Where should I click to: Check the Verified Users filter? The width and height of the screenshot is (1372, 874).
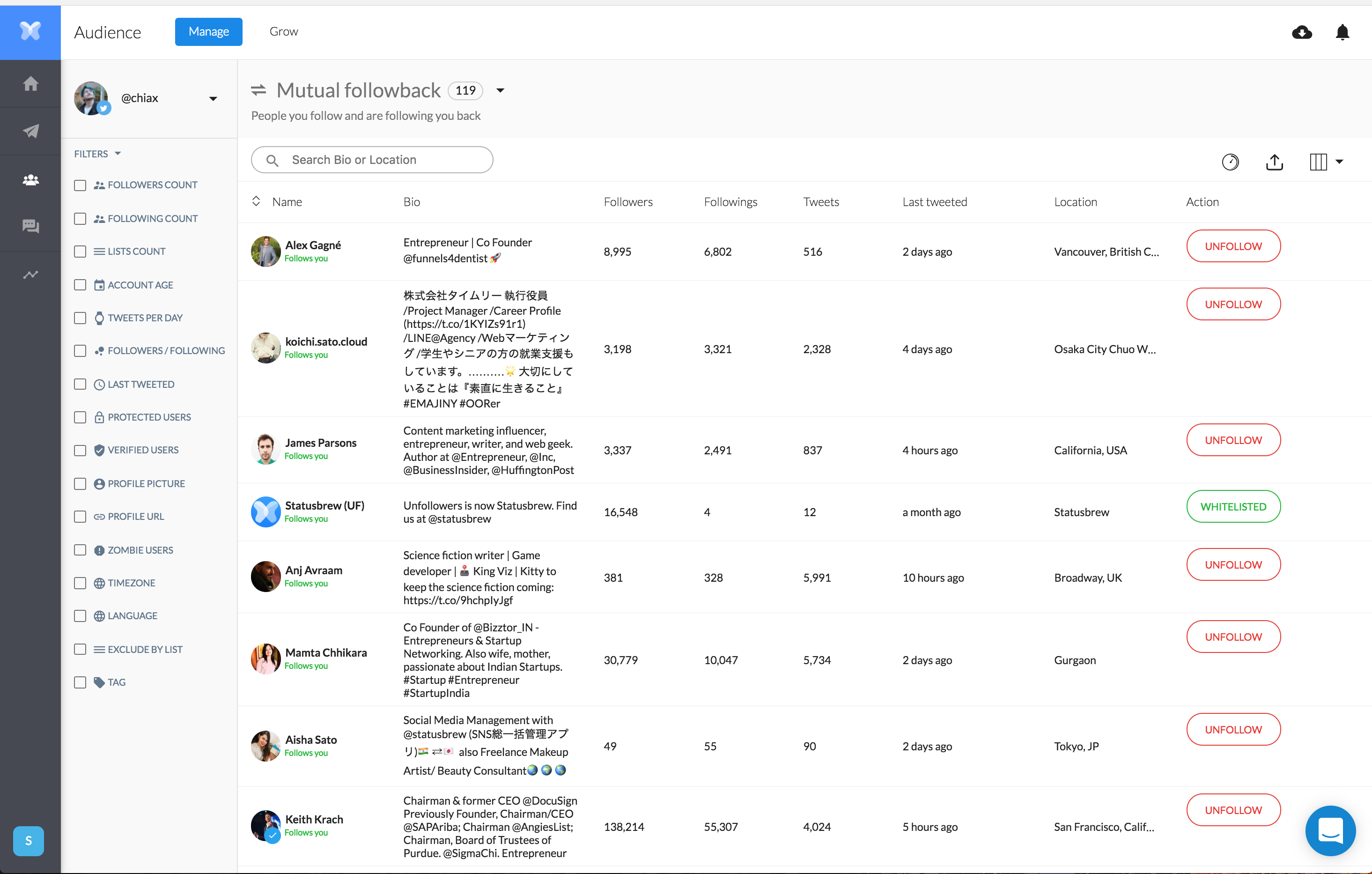point(81,450)
